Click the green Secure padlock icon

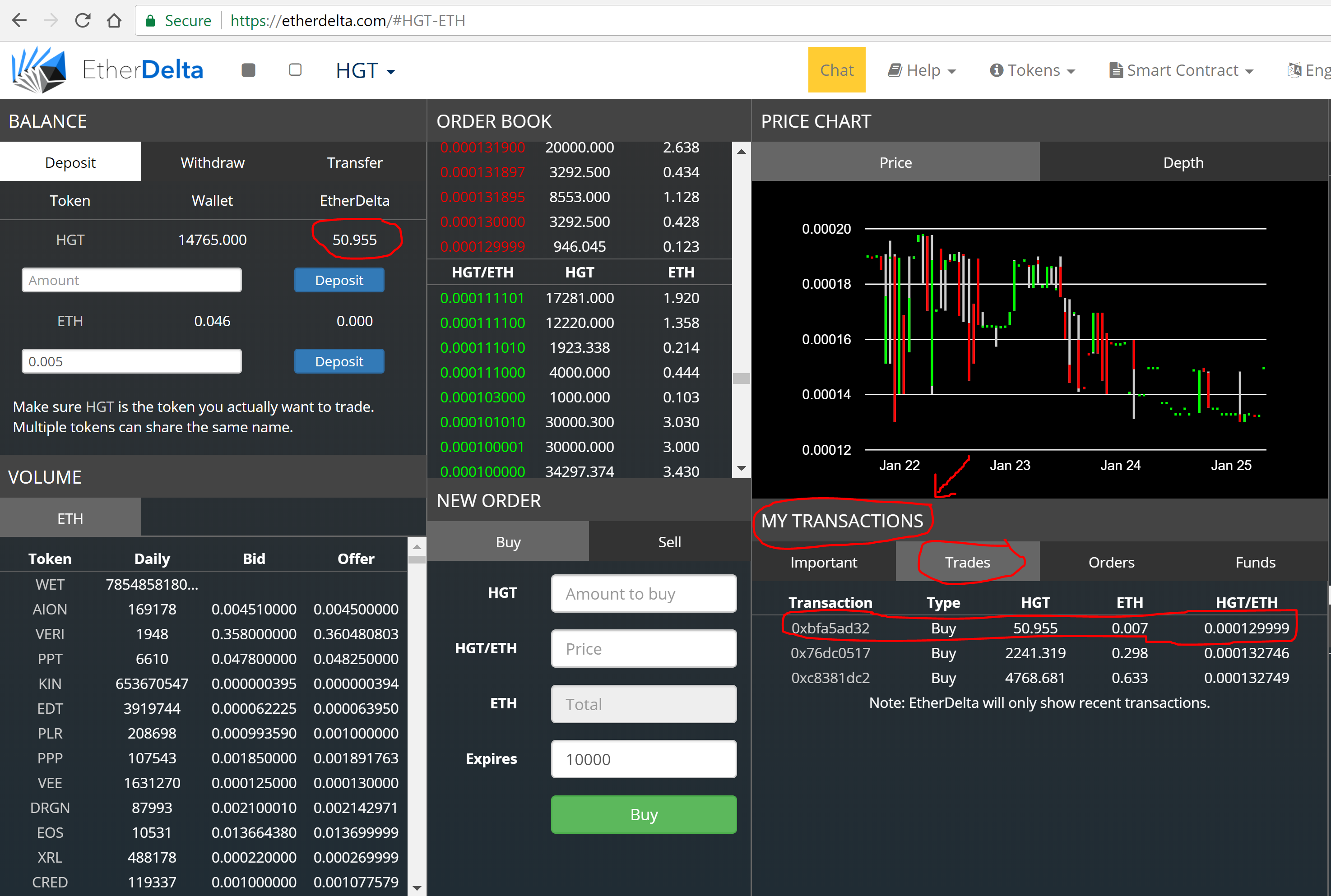click(x=150, y=21)
